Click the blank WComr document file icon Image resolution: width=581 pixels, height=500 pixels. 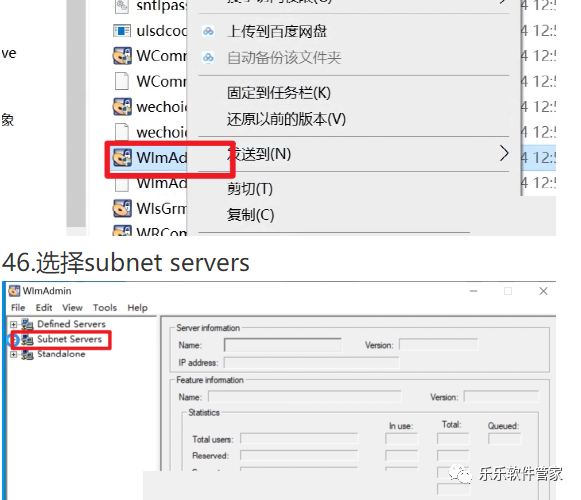tap(122, 81)
